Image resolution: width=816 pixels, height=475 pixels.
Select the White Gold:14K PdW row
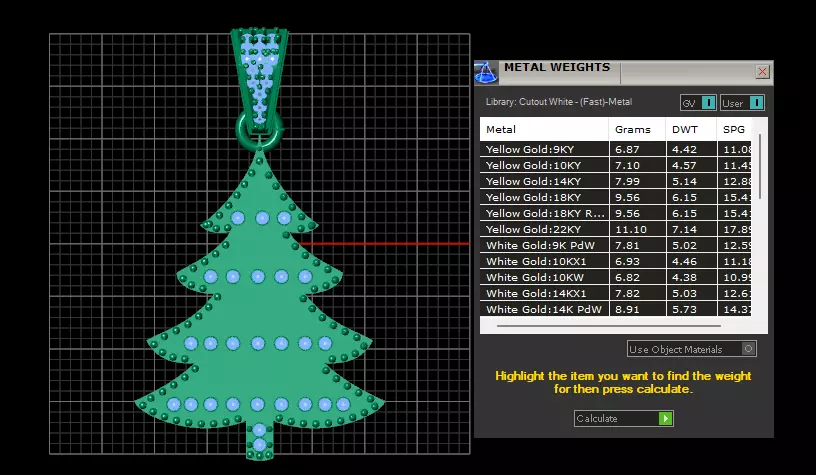(615, 309)
